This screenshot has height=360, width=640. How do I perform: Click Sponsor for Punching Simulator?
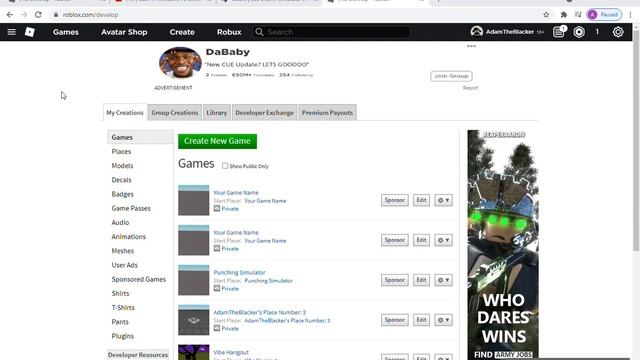395,280
